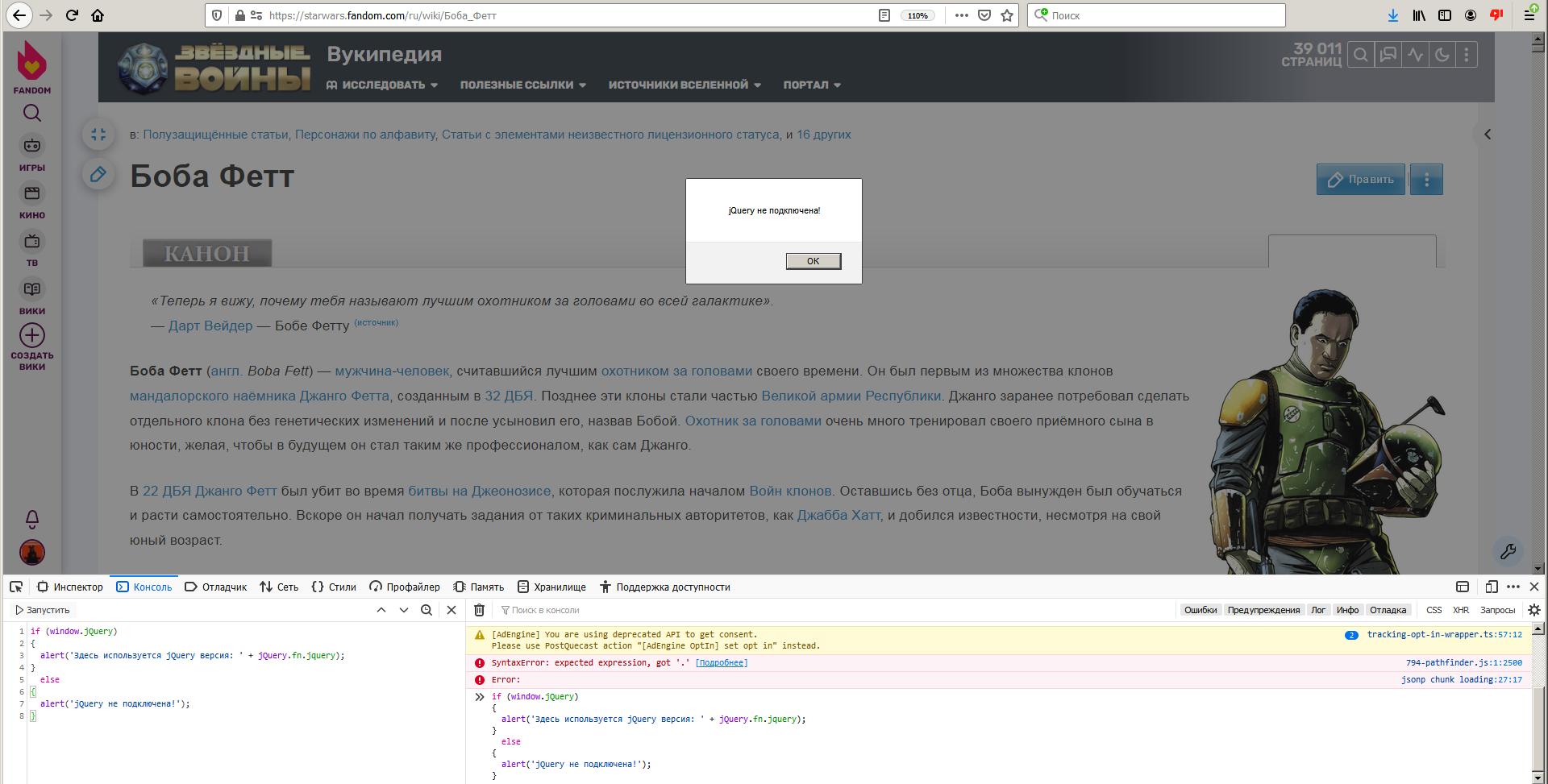Open the more-actions menu next to Править
Viewport: 1548px width, 784px height.
[1426, 180]
